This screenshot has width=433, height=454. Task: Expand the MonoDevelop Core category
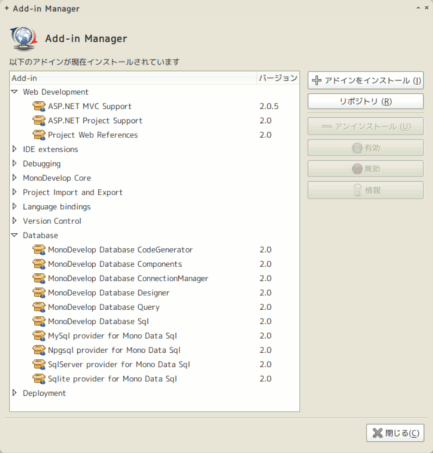pyautogui.click(x=14, y=178)
